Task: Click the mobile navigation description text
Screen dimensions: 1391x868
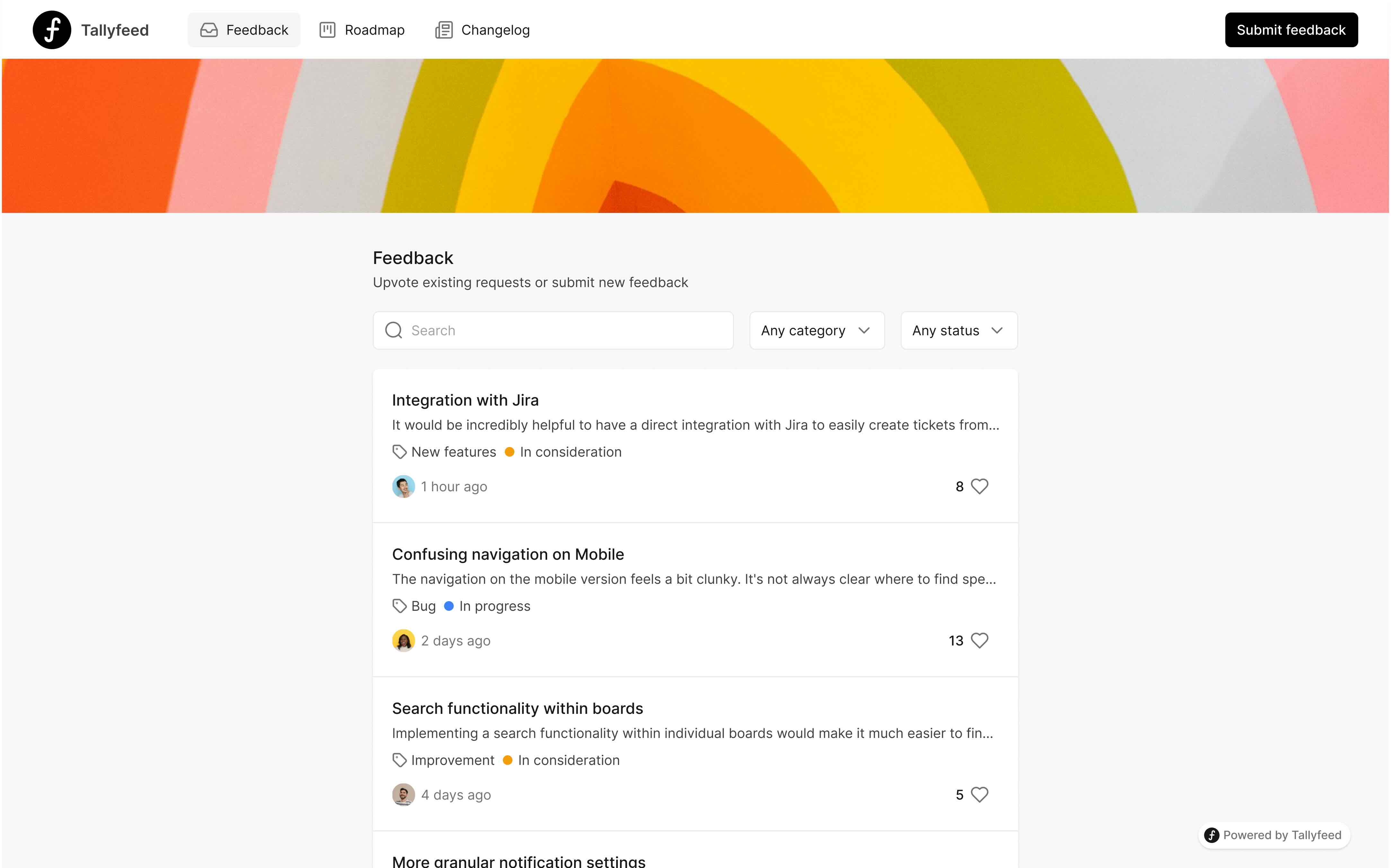Action: pyautogui.click(x=694, y=579)
